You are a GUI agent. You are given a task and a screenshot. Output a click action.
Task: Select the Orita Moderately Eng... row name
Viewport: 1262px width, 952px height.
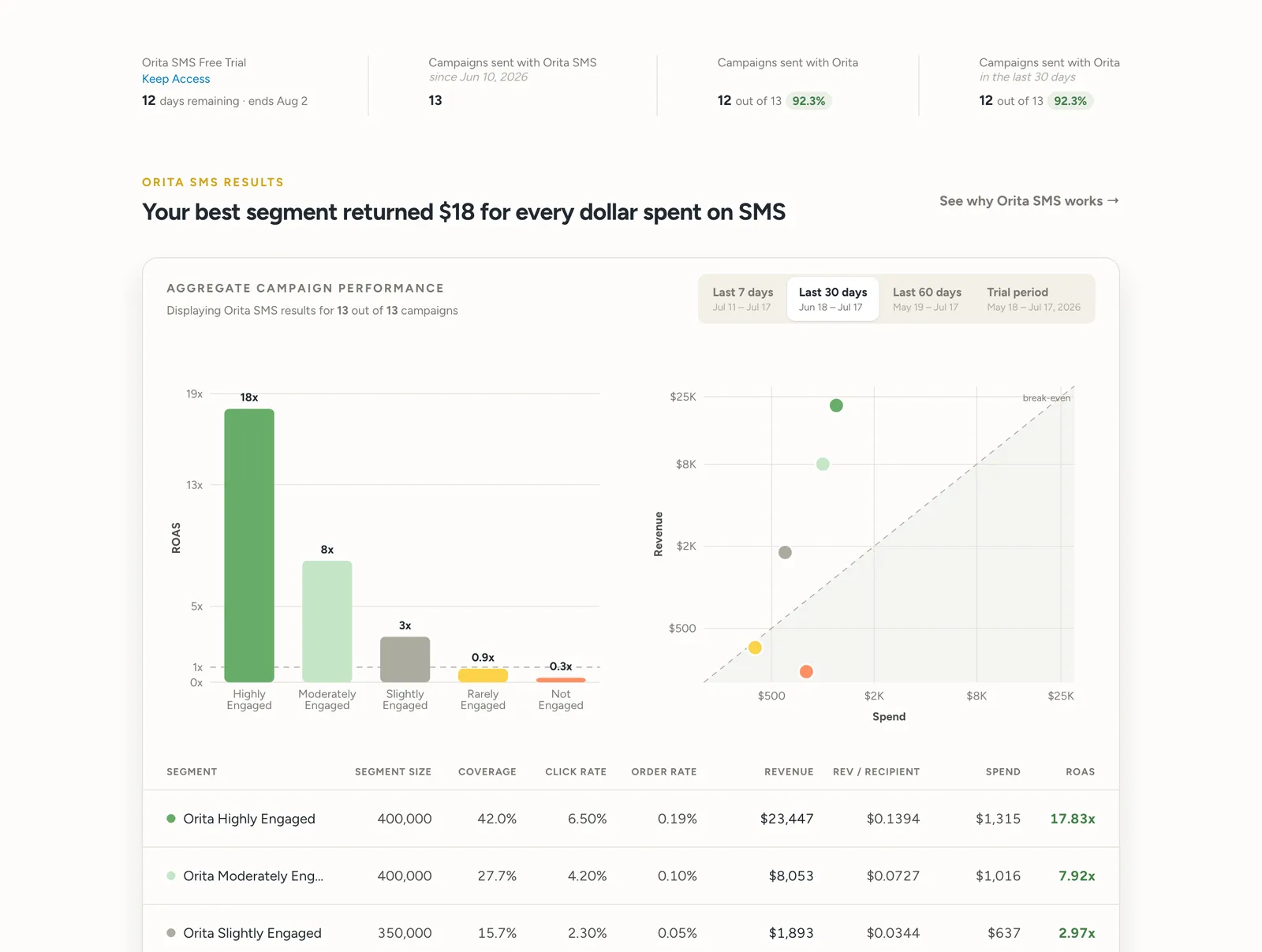[253, 875]
